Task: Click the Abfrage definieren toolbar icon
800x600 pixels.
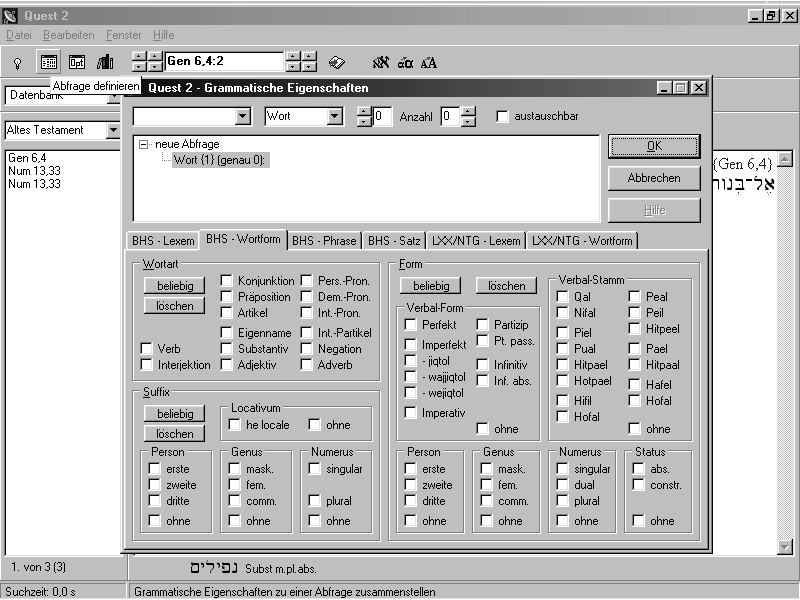Action: (48, 62)
